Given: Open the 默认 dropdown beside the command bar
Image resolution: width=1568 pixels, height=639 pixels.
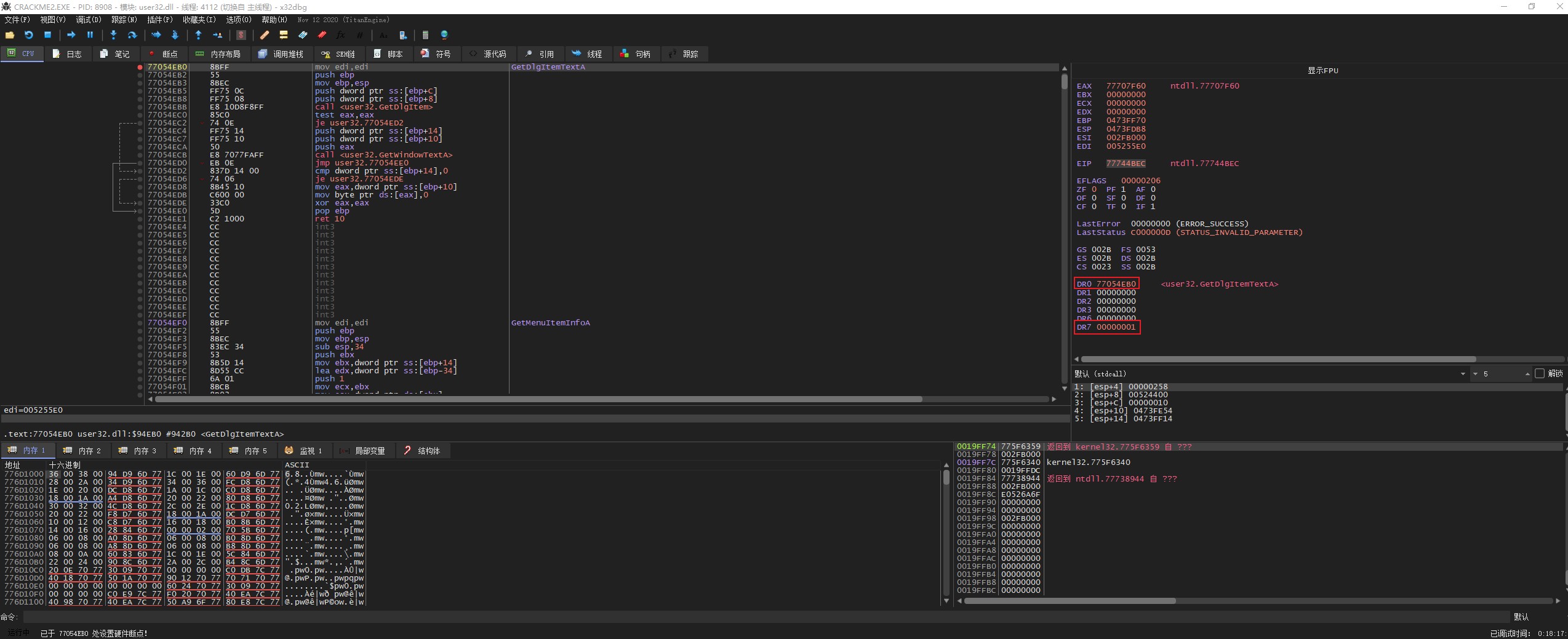Looking at the screenshot, I should click(1521, 617).
